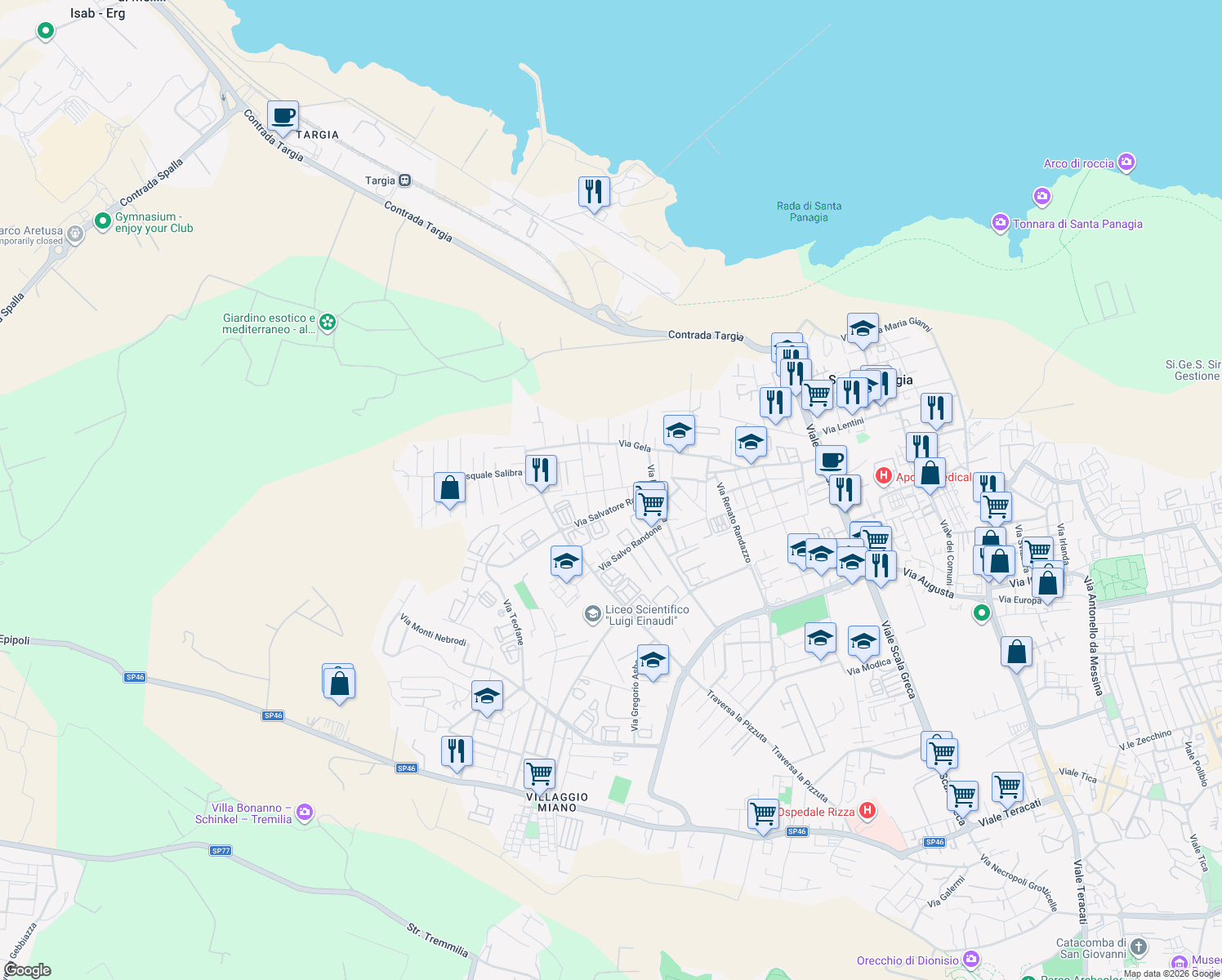Click the Orecchio di Dionisio marker
1222x980 pixels.
coord(971,960)
